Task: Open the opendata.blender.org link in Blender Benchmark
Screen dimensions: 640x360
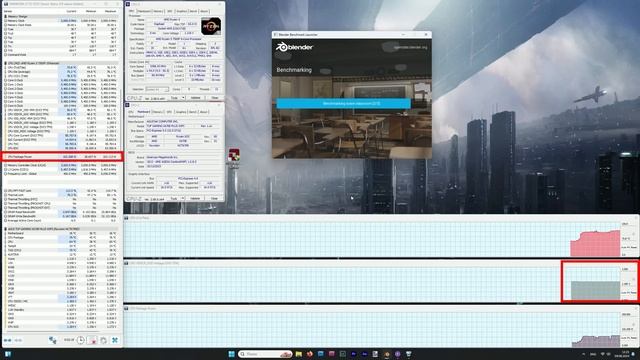Action: click(x=411, y=47)
